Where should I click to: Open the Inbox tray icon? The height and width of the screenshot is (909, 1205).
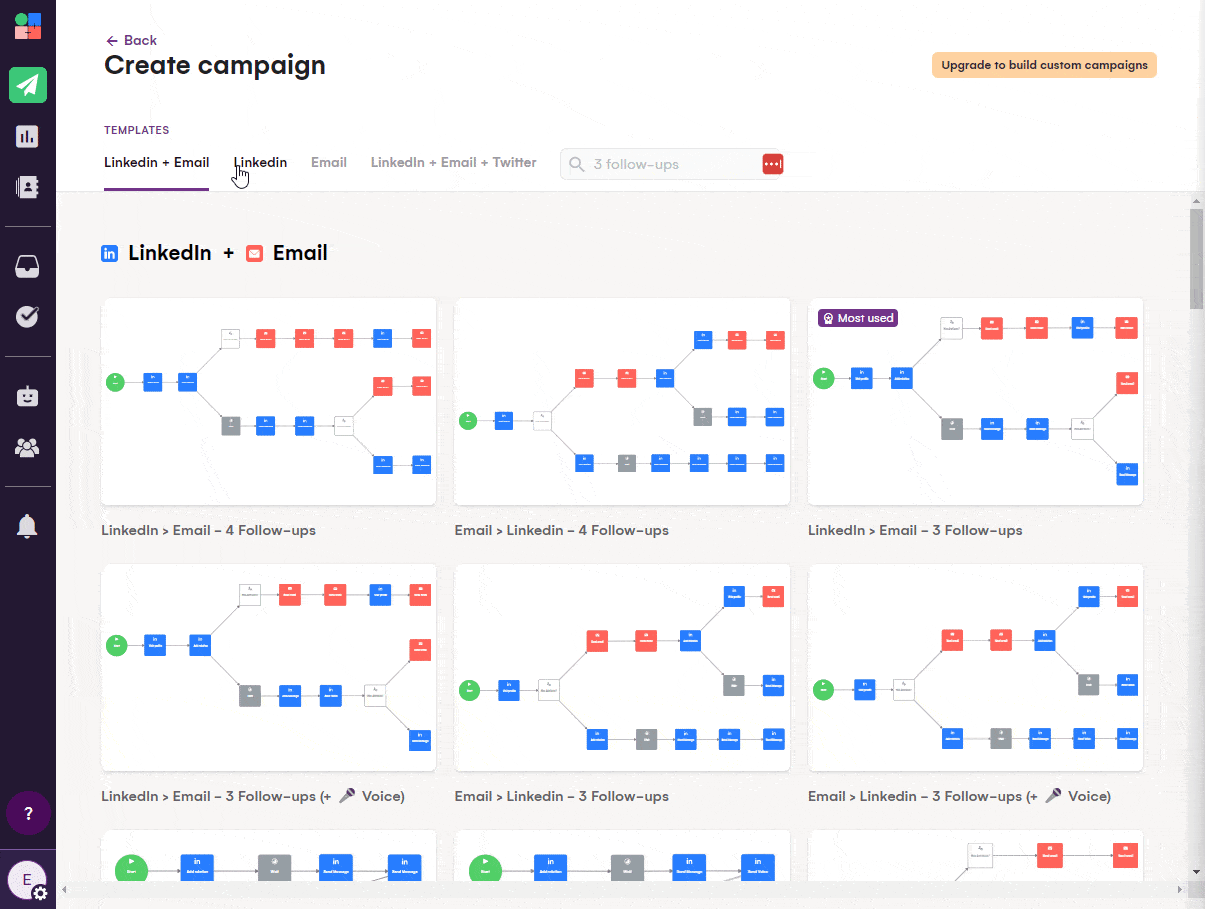click(28, 267)
